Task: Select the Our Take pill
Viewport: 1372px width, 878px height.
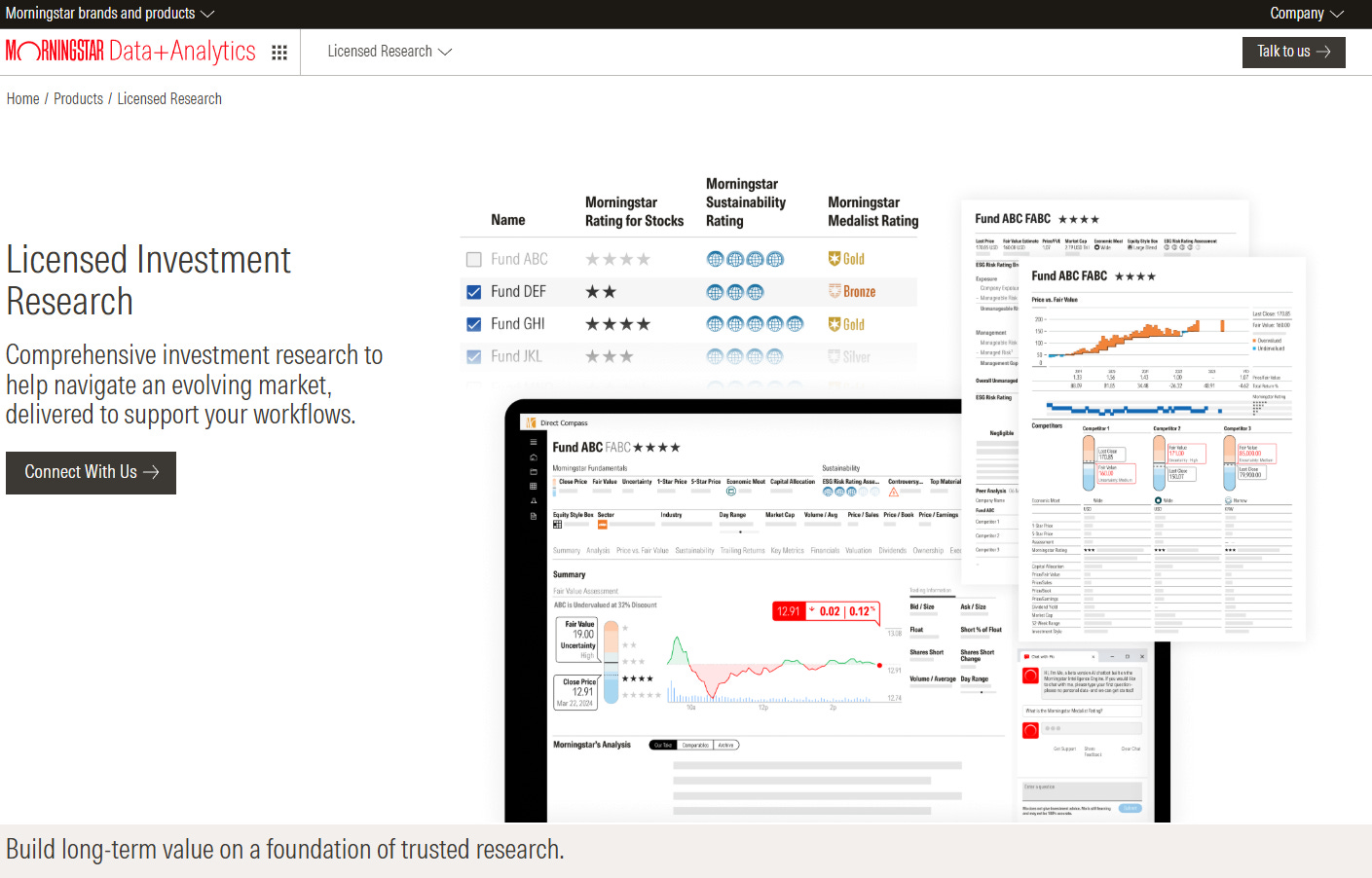Action: click(663, 745)
